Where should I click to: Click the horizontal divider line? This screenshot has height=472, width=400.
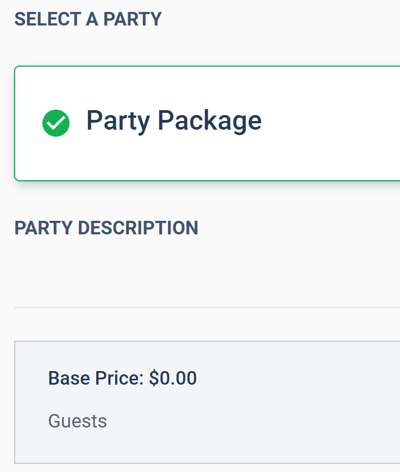point(207,308)
